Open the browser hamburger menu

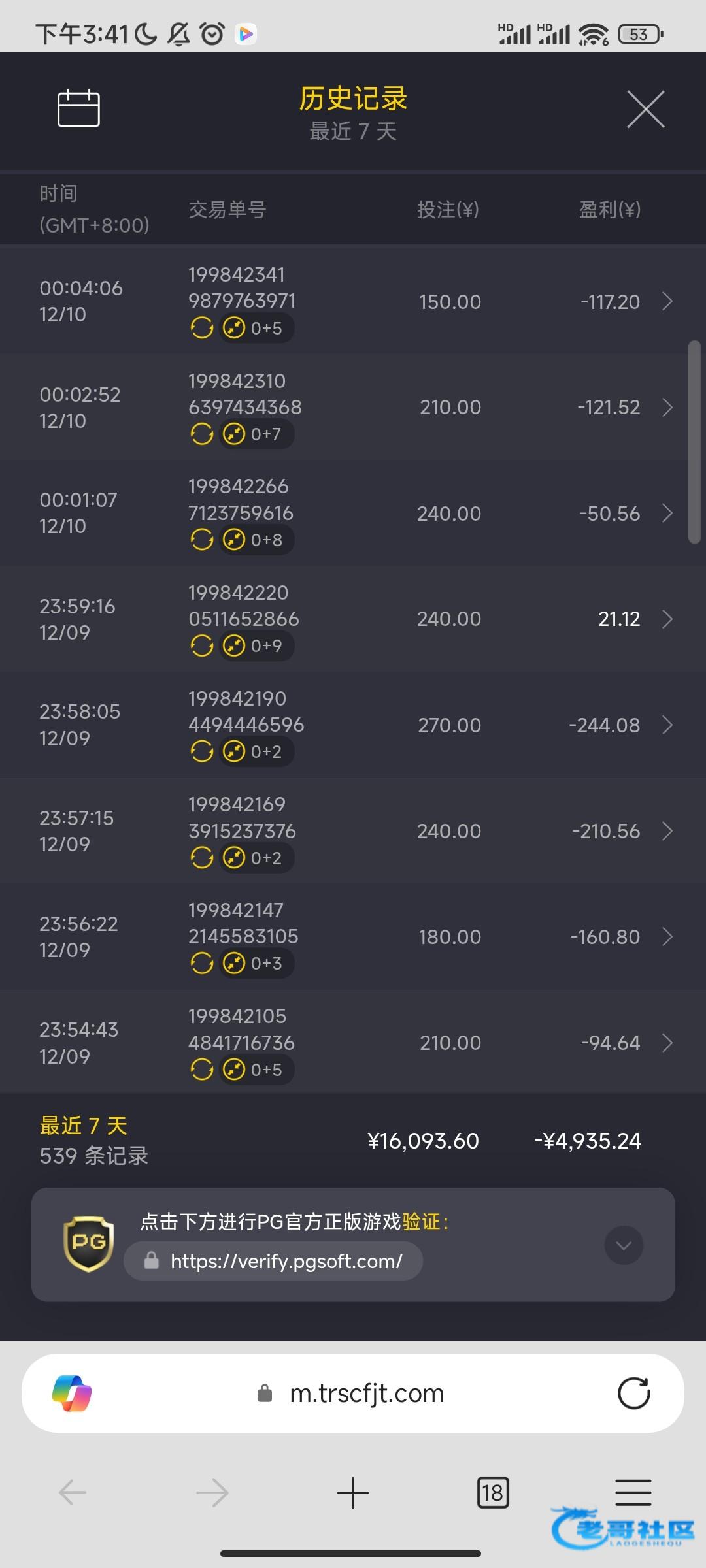633,1493
